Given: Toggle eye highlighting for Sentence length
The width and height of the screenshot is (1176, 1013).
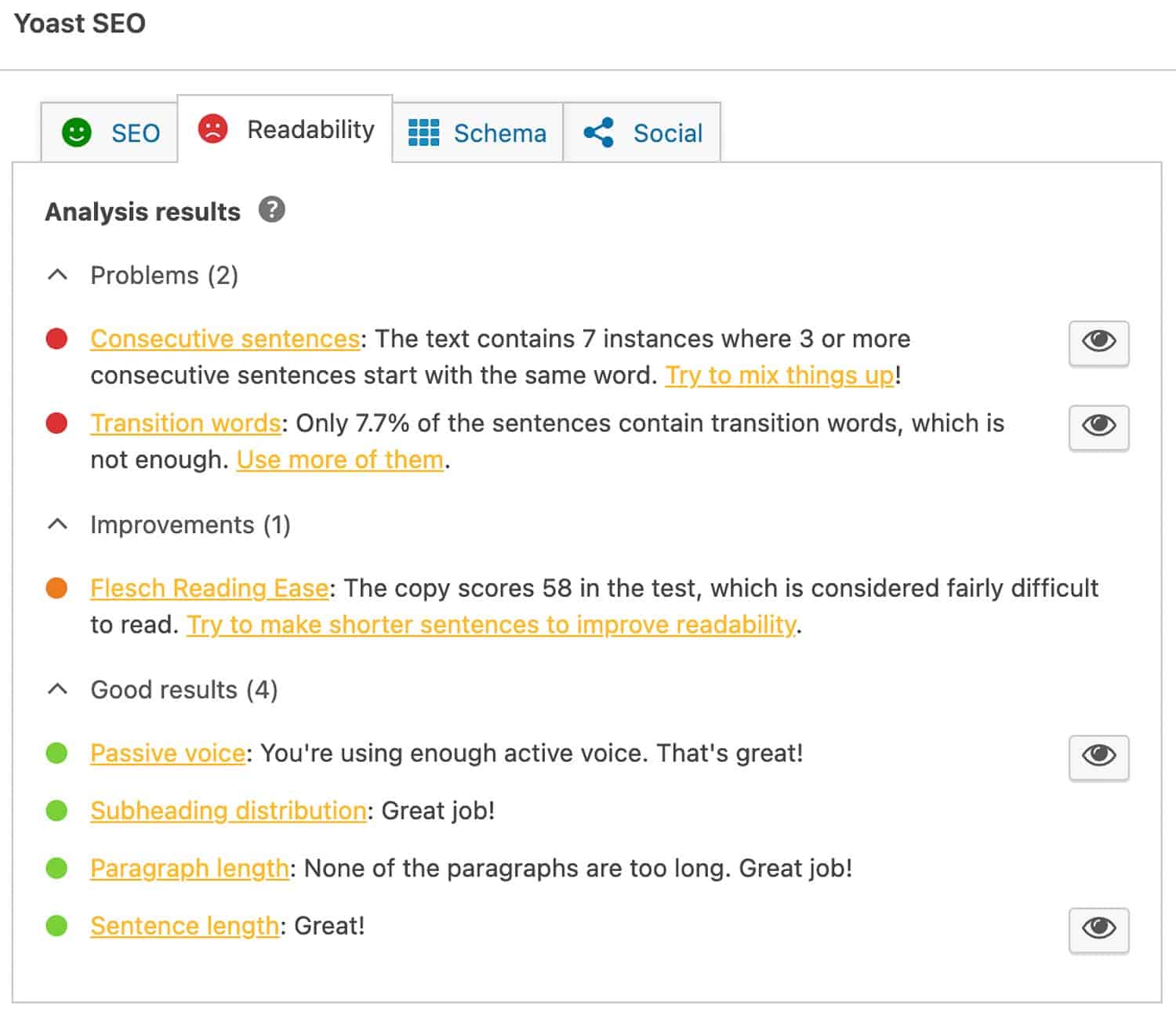Looking at the screenshot, I should pos(1098,928).
